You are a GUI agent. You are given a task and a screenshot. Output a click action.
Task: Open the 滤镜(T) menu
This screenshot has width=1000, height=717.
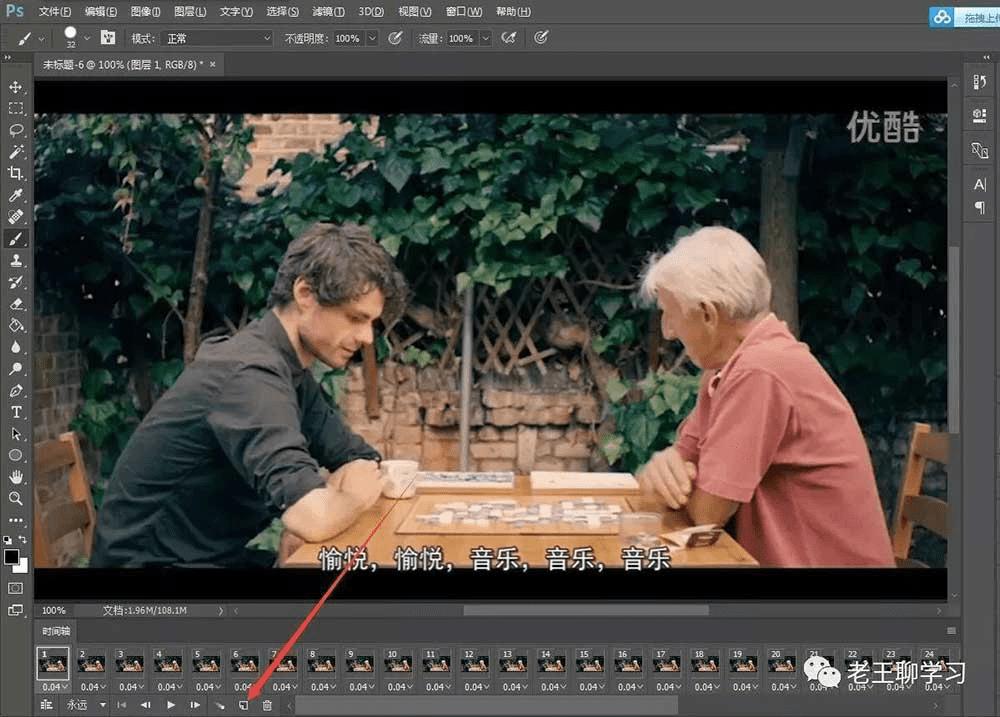[328, 11]
